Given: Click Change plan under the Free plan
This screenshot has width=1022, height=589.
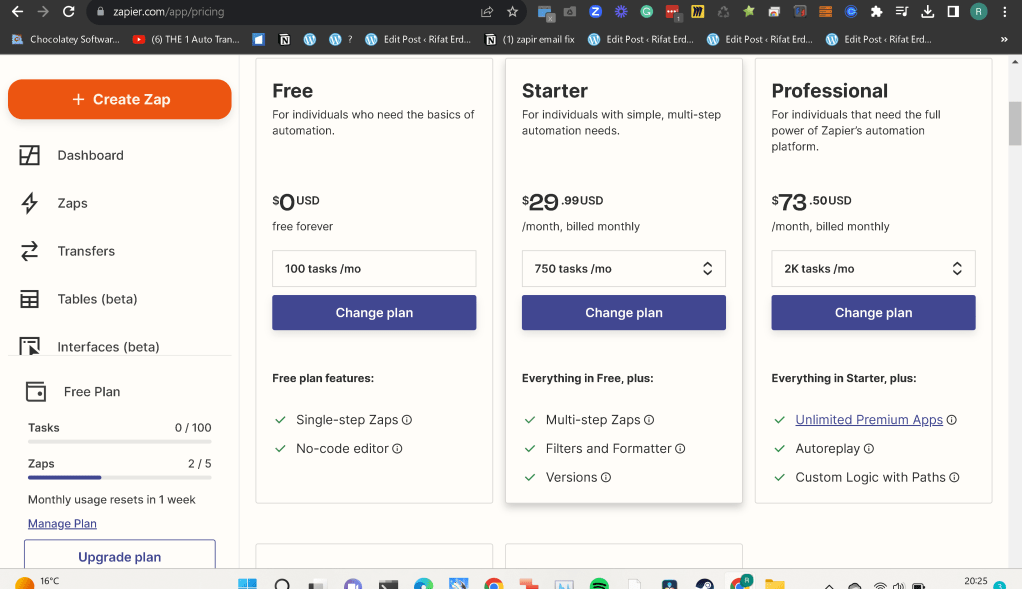Looking at the screenshot, I should pos(374,313).
